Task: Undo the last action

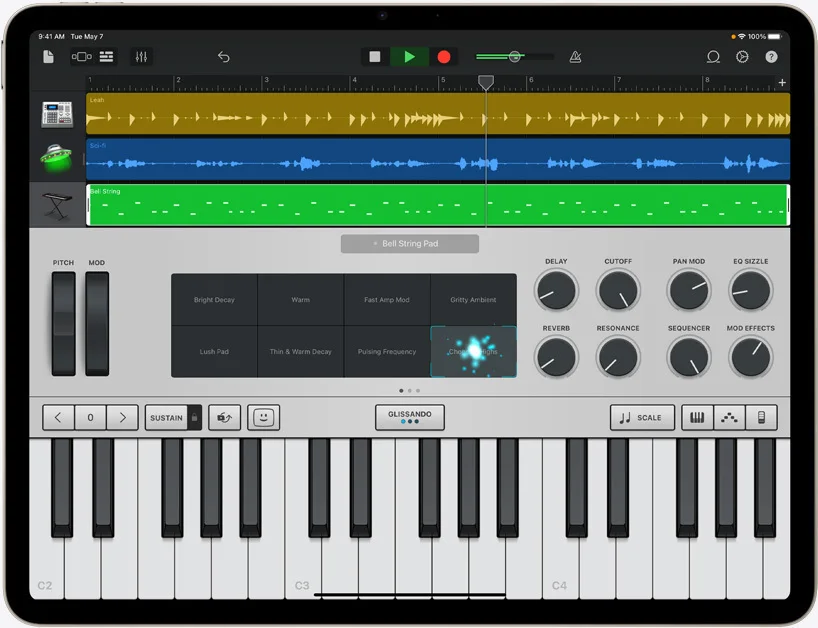Action: pyautogui.click(x=223, y=57)
